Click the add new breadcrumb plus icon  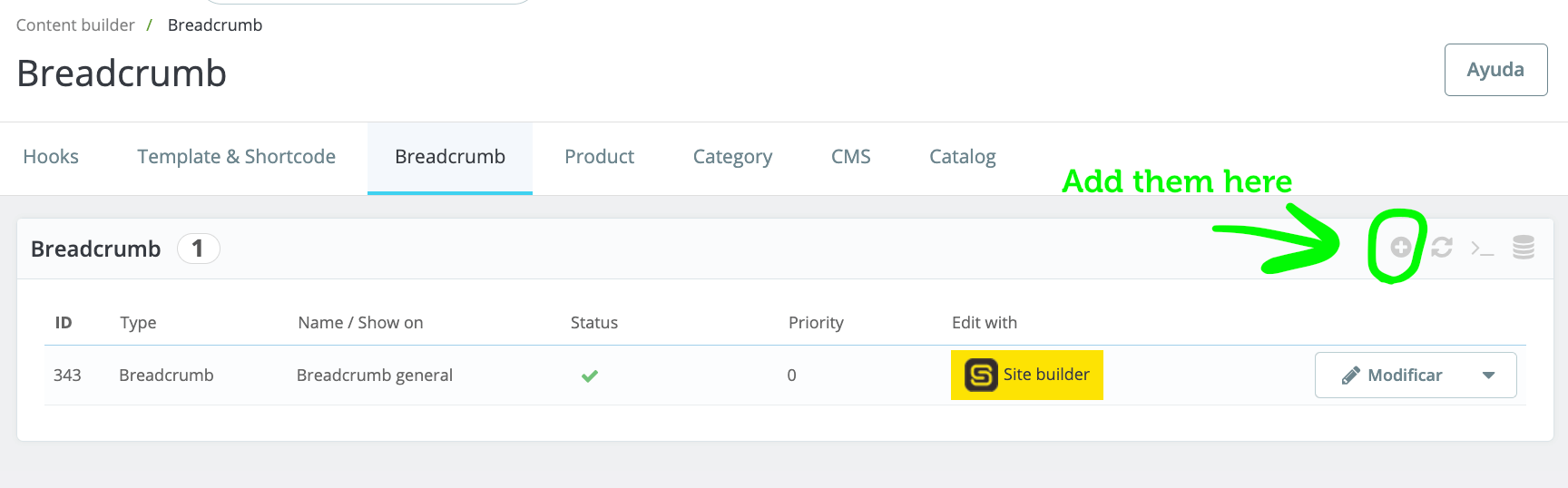click(x=1400, y=247)
